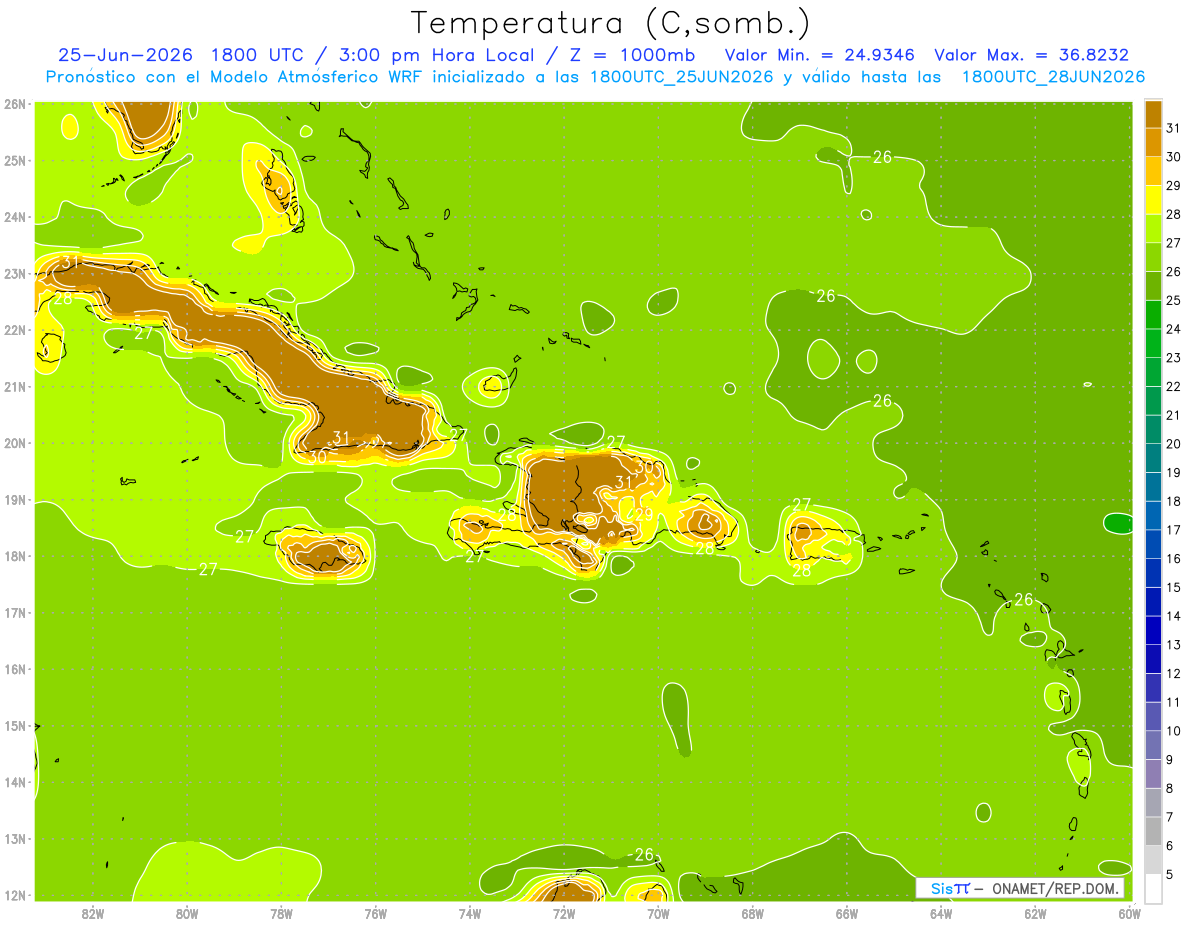Click legend value 5 on the color scale
Viewport: 1200px width, 927px height.
[x=1170, y=874]
